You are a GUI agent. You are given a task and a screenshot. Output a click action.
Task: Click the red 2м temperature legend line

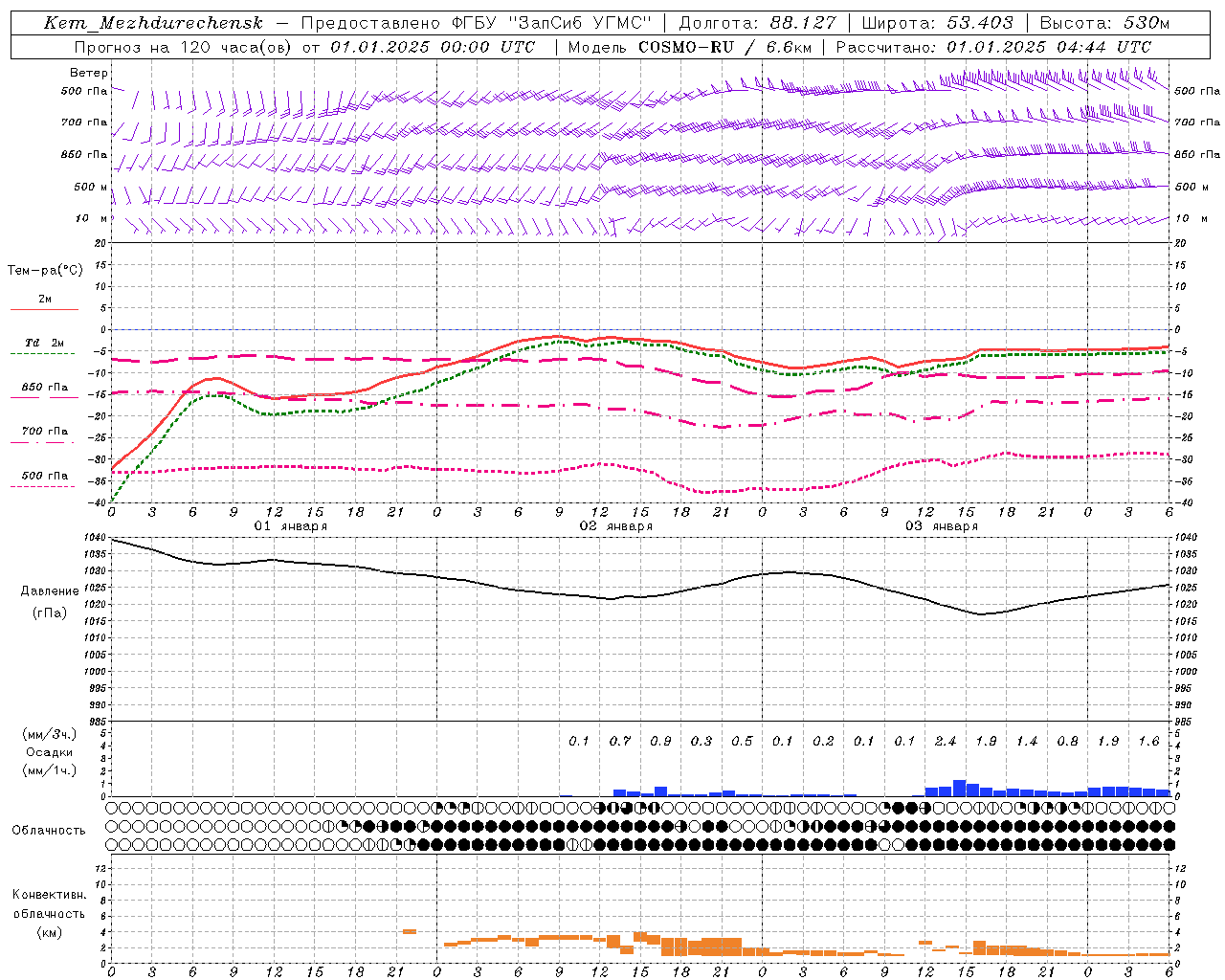(x=44, y=309)
